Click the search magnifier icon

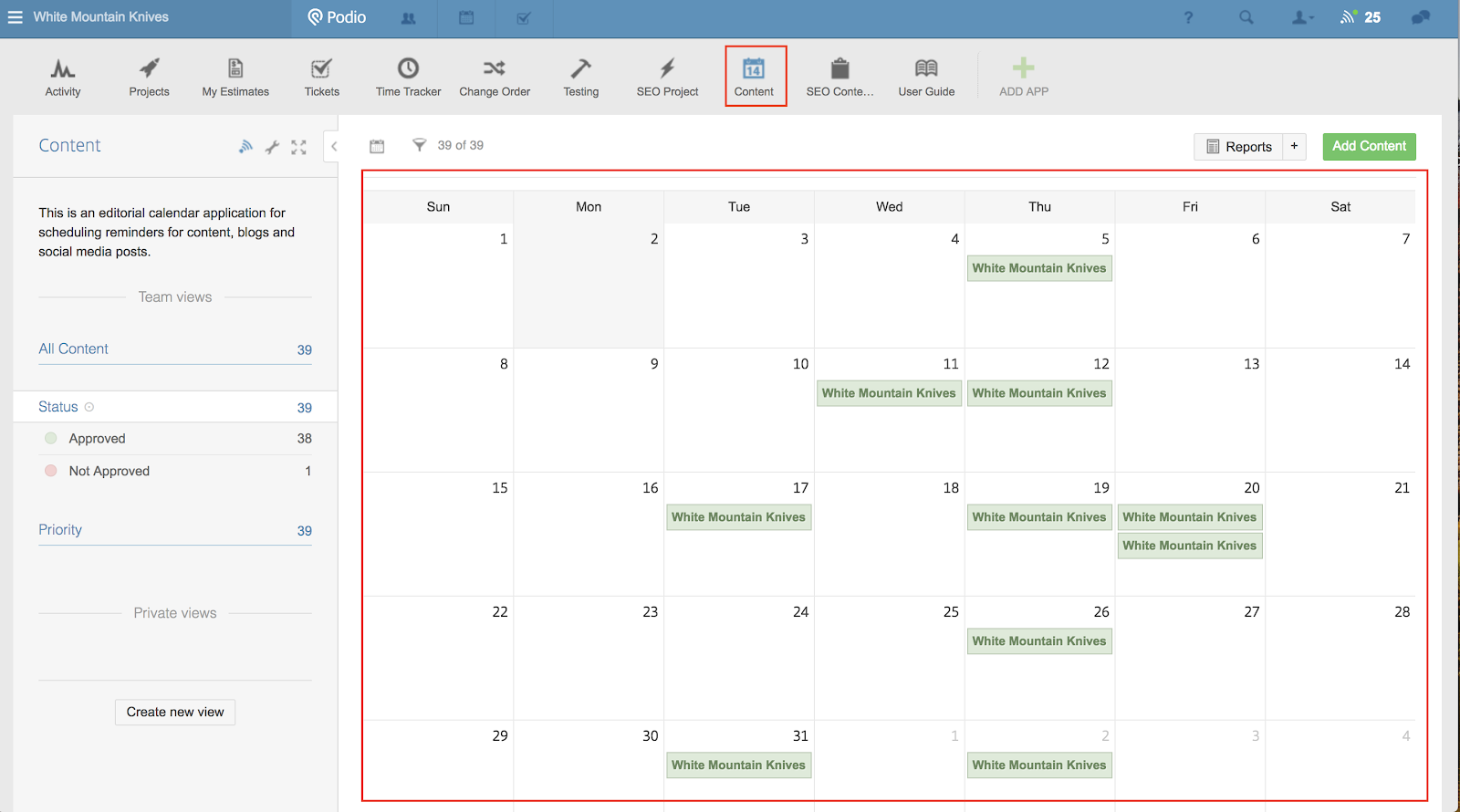point(1246,17)
